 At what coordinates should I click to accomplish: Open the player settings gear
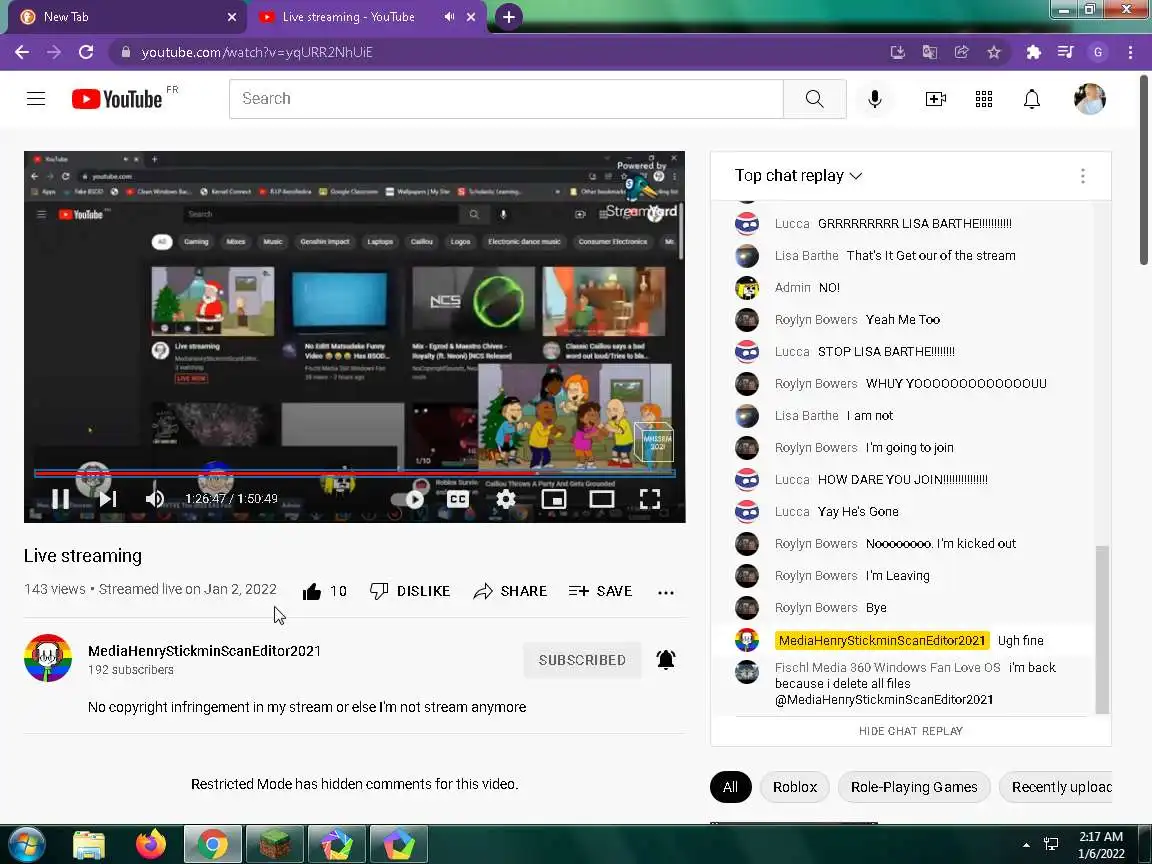pos(505,499)
